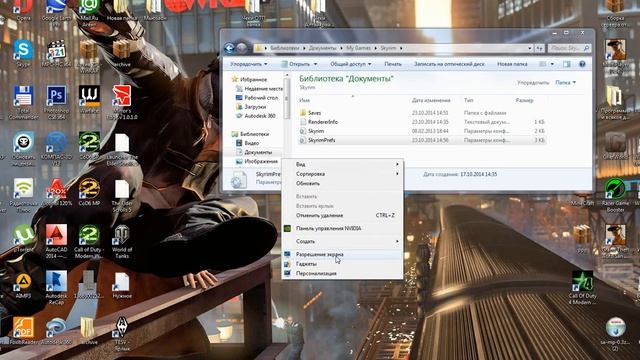Image resolution: width=640 pixels, height=360 pixels.
Task: Open the Сортировка context submenu
Action: [342, 174]
